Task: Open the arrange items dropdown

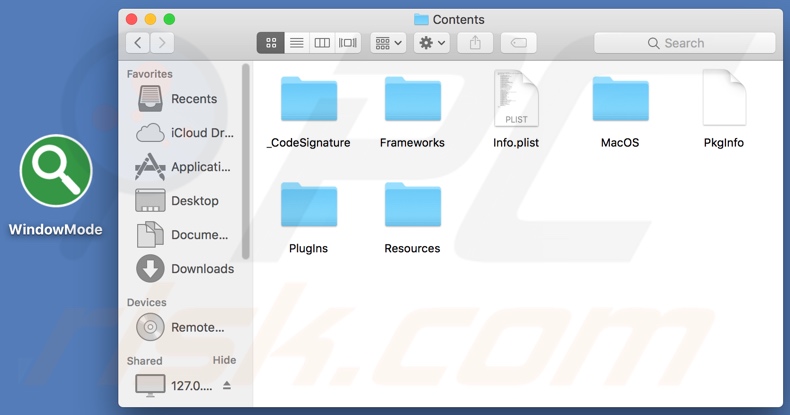Action: 388,43
